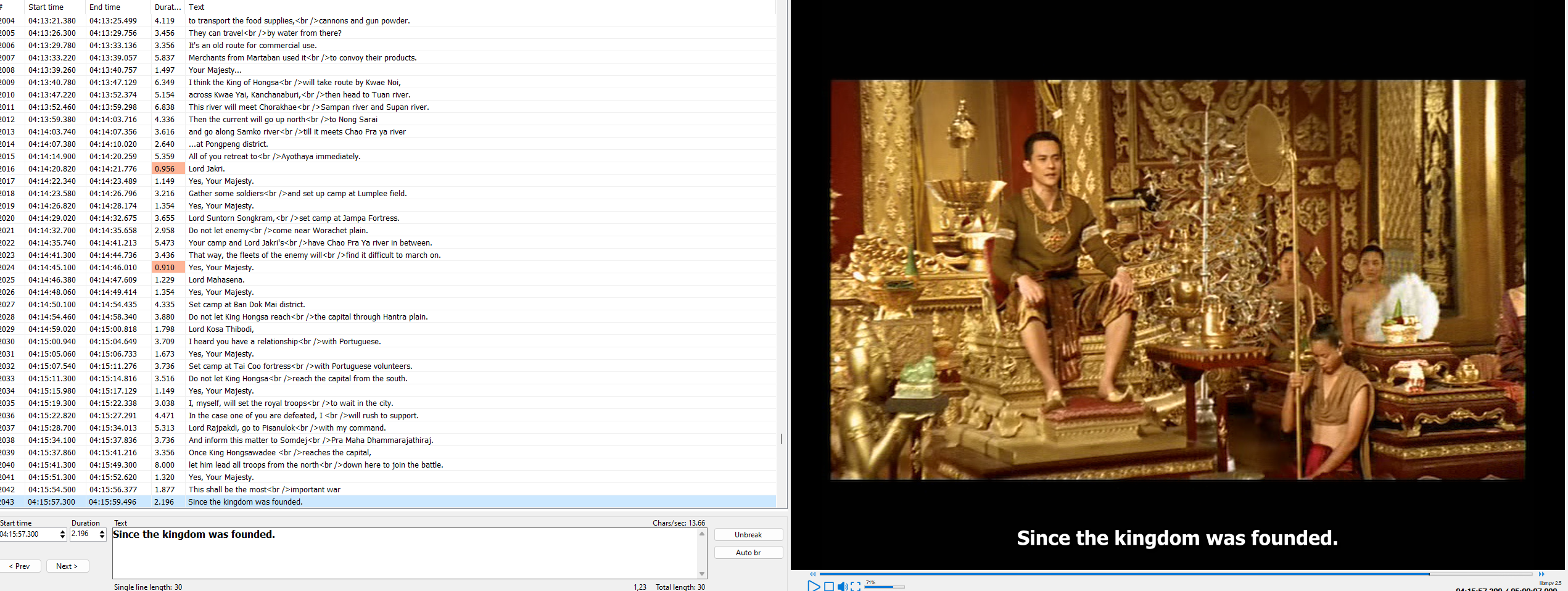
Task: Click the highlighted duration 0.956 cell
Action: [168, 169]
